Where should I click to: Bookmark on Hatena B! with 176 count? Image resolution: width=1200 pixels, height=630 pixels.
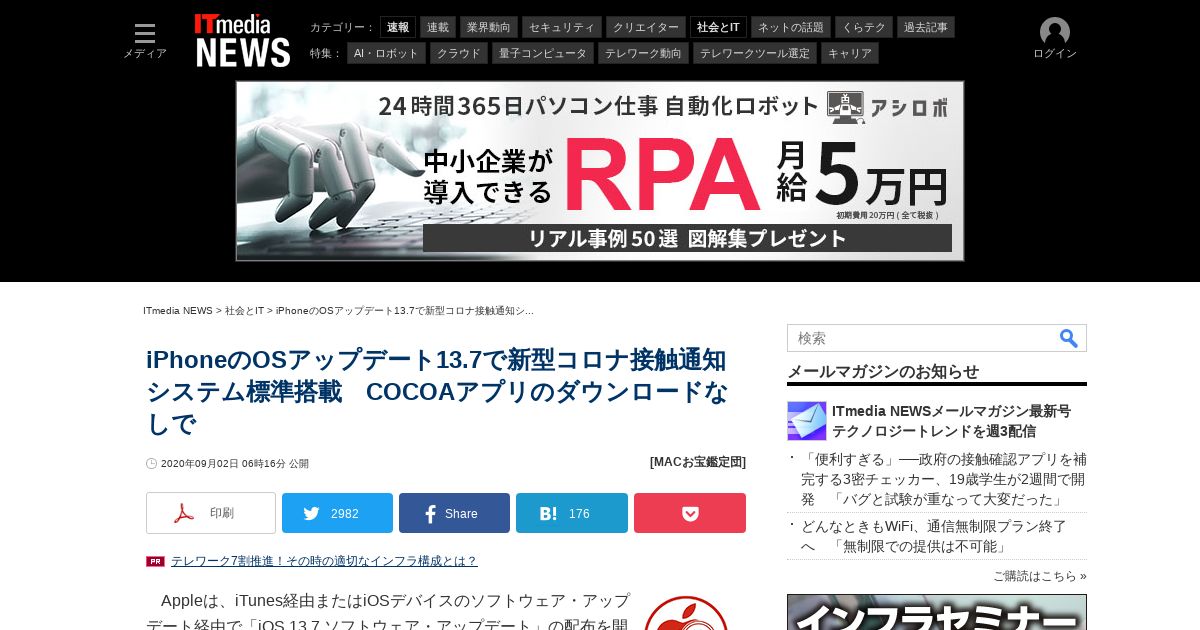(x=572, y=513)
